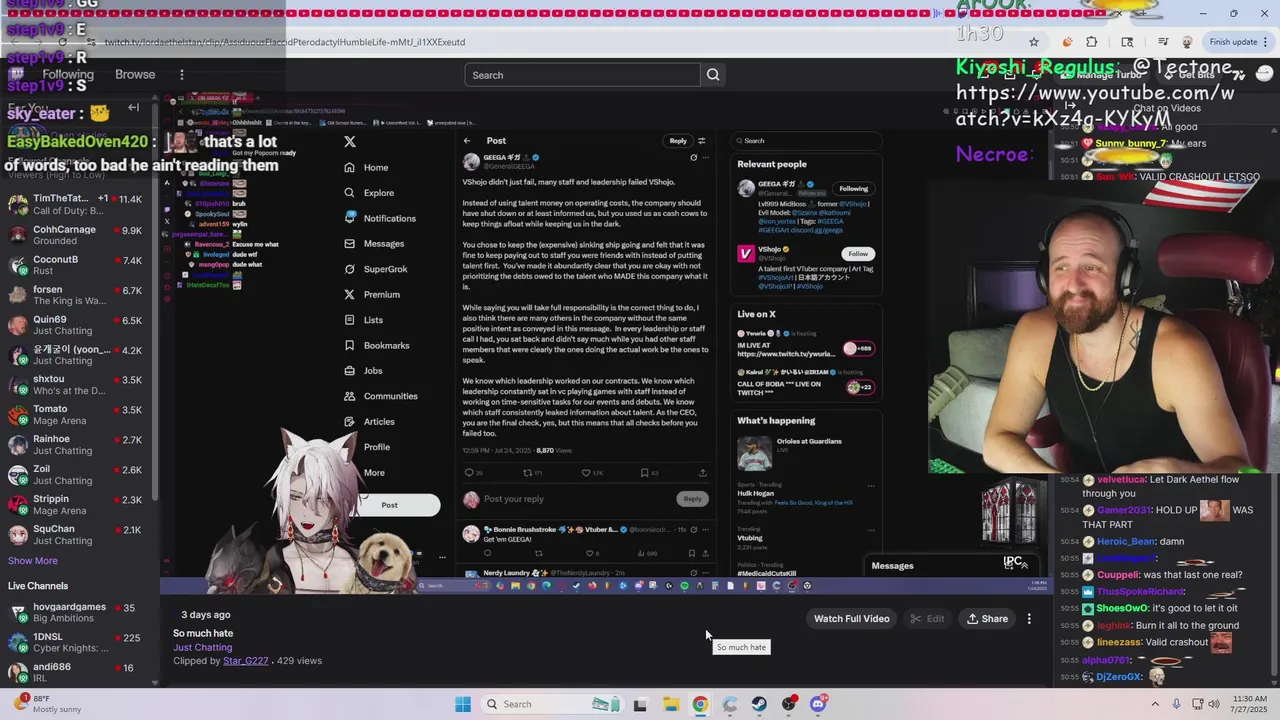Expand Show More followed channels
Screen dimensions: 1280x720
33,561
